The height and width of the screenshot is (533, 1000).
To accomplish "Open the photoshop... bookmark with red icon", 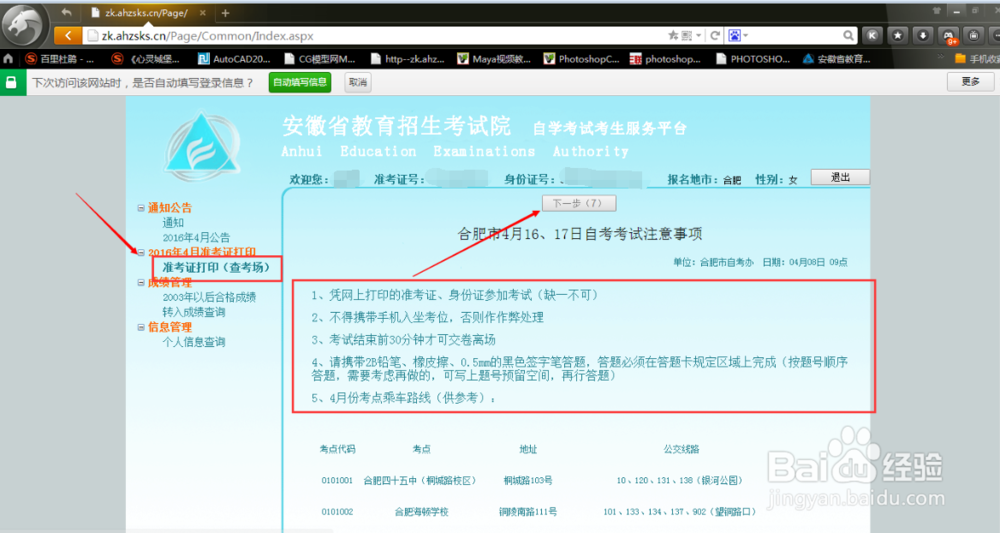I will click(665, 59).
